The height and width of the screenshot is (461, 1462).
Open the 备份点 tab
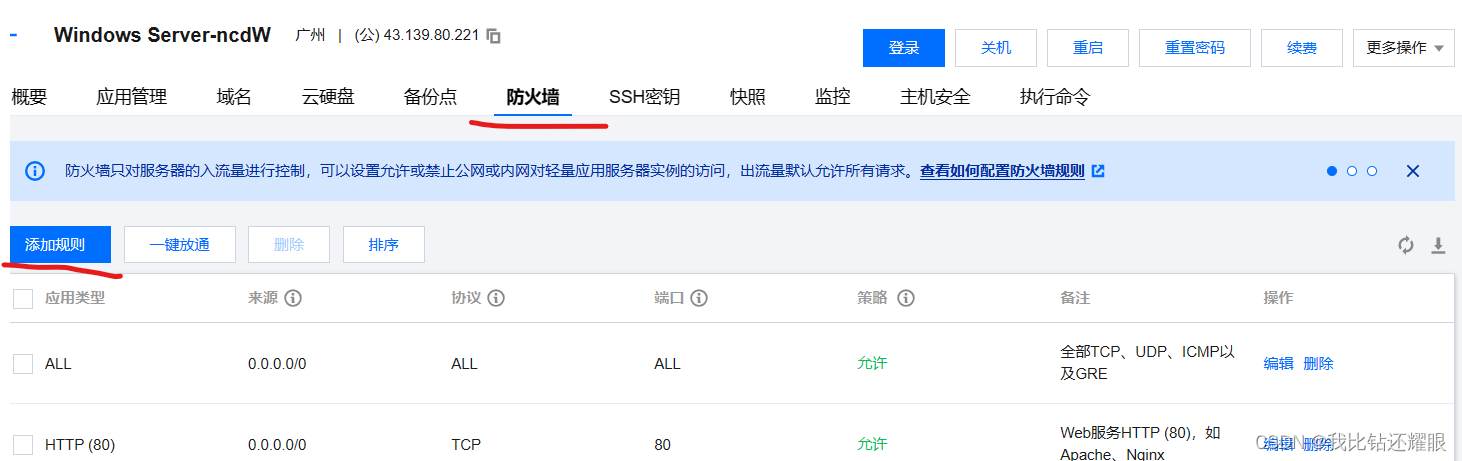[430, 97]
